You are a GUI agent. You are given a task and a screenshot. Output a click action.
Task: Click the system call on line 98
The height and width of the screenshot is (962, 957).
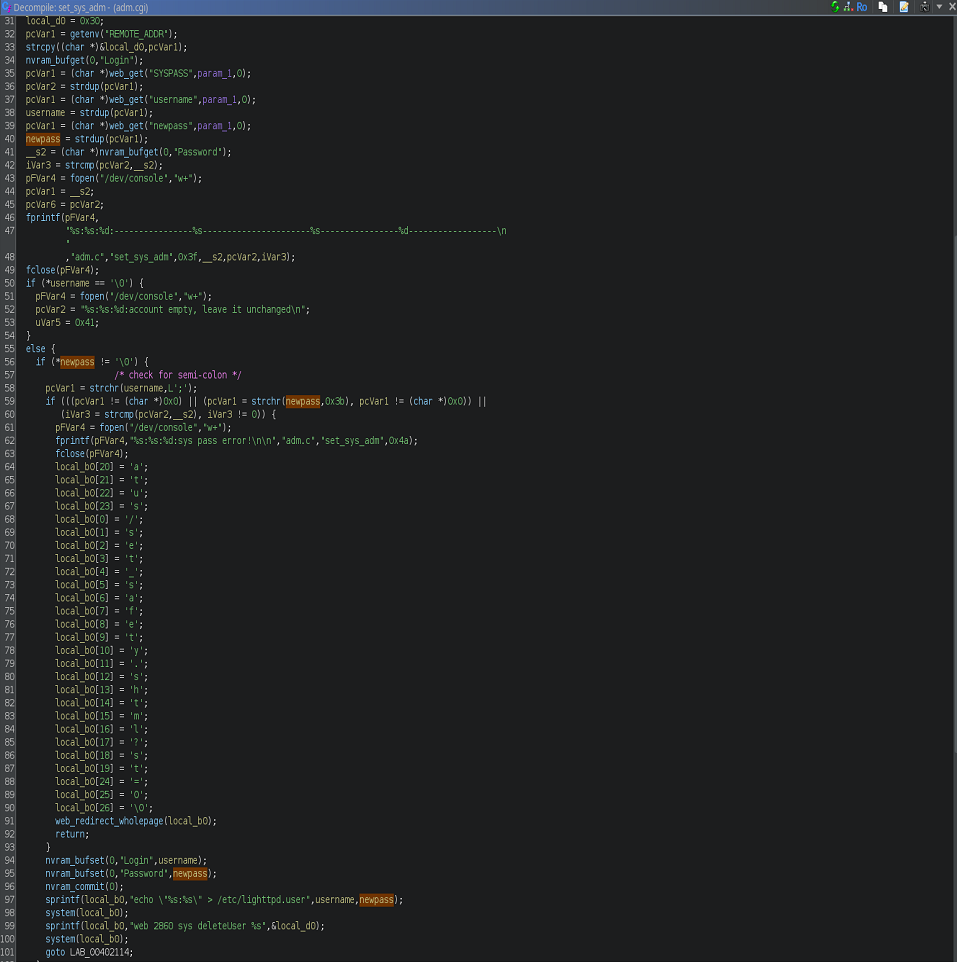(x=60, y=913)
